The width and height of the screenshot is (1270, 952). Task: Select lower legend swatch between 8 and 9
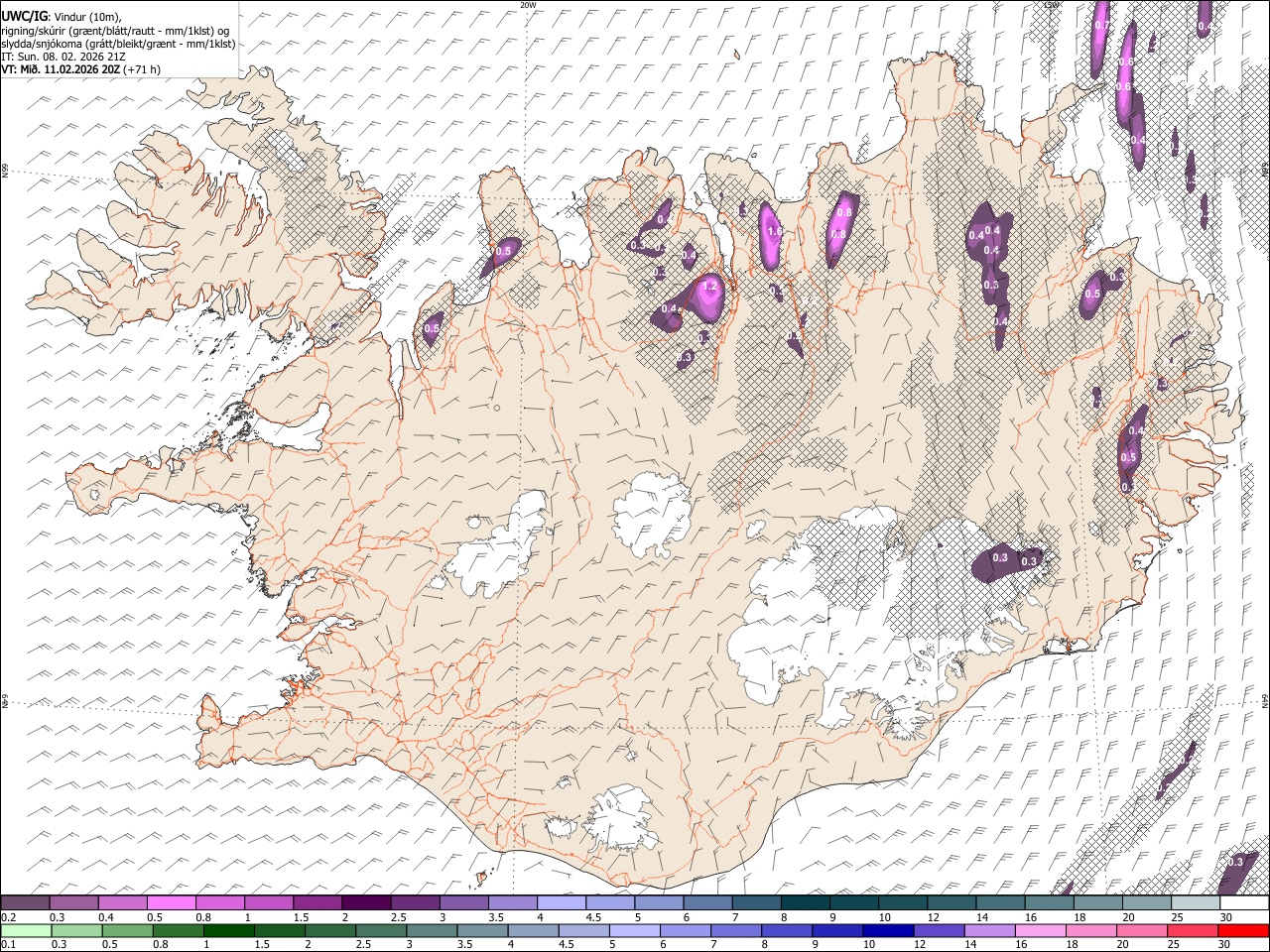[787, 930]
